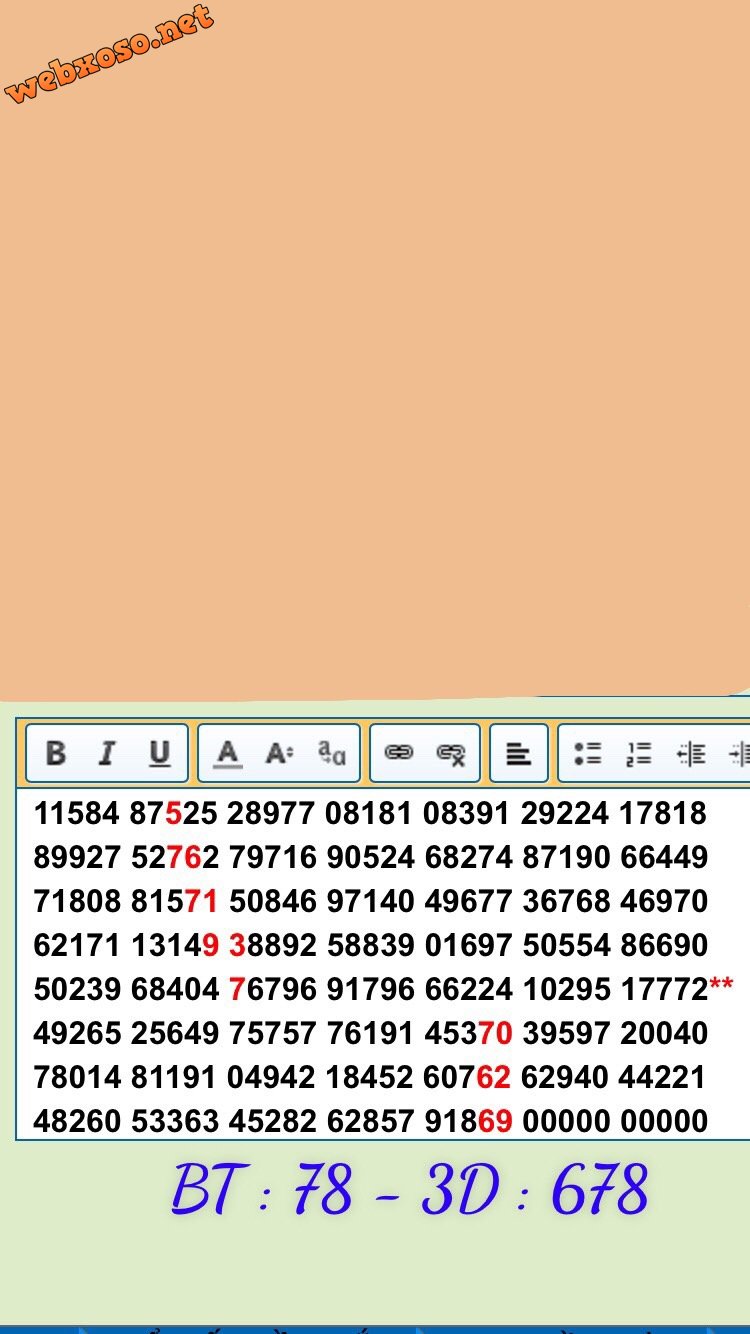Click the number 52762 in second row
Image resolution: width=750 pixels, height=1334 pixels.
[174, 857]
